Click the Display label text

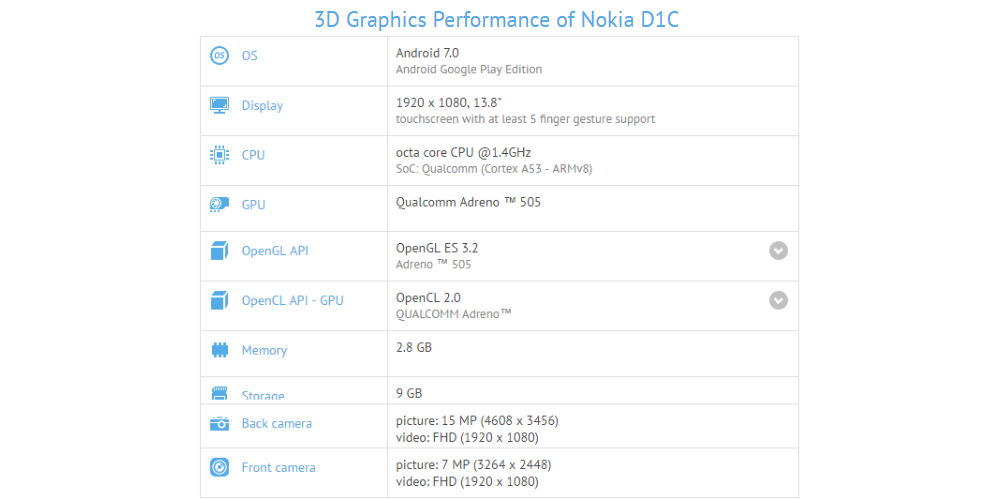262,106
